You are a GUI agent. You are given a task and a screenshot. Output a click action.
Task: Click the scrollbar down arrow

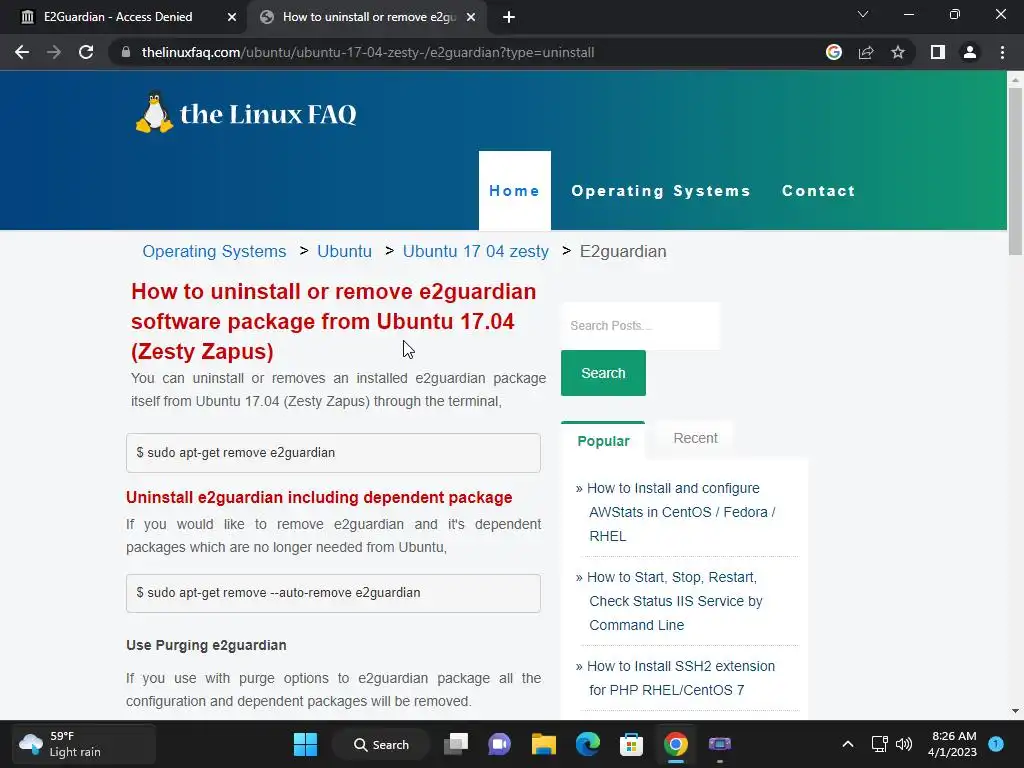(x=1015, y=711)
